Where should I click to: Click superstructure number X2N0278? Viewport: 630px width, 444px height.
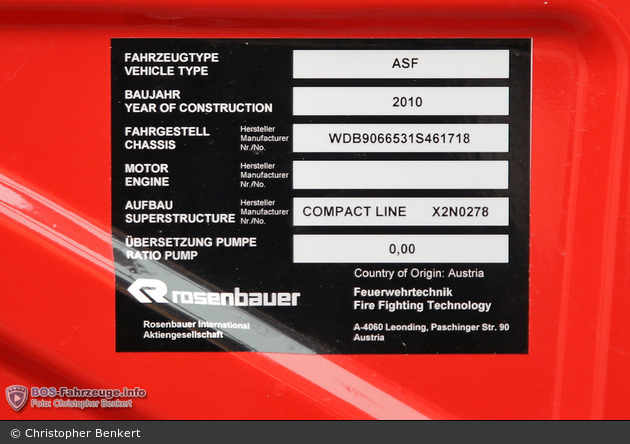(460, 212)
